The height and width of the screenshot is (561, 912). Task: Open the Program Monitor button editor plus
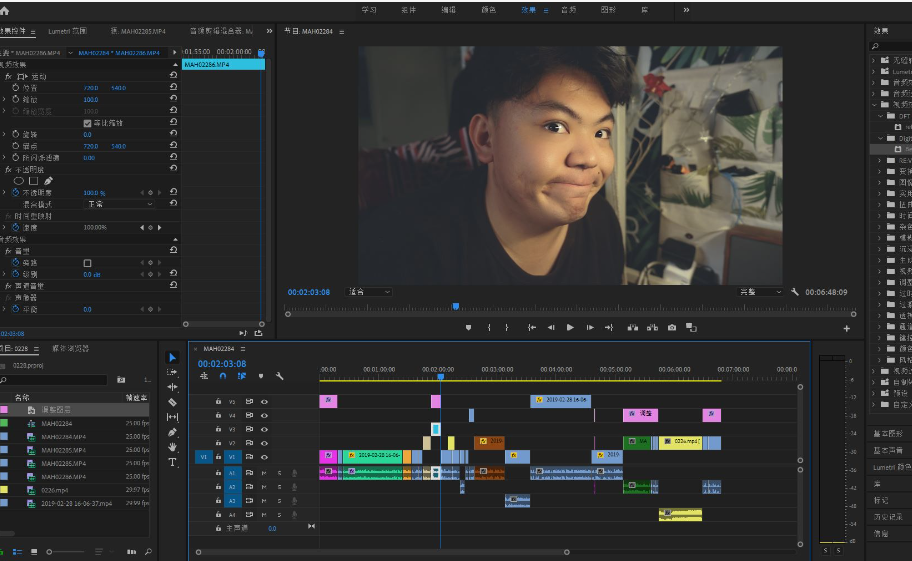pos(847,328)
